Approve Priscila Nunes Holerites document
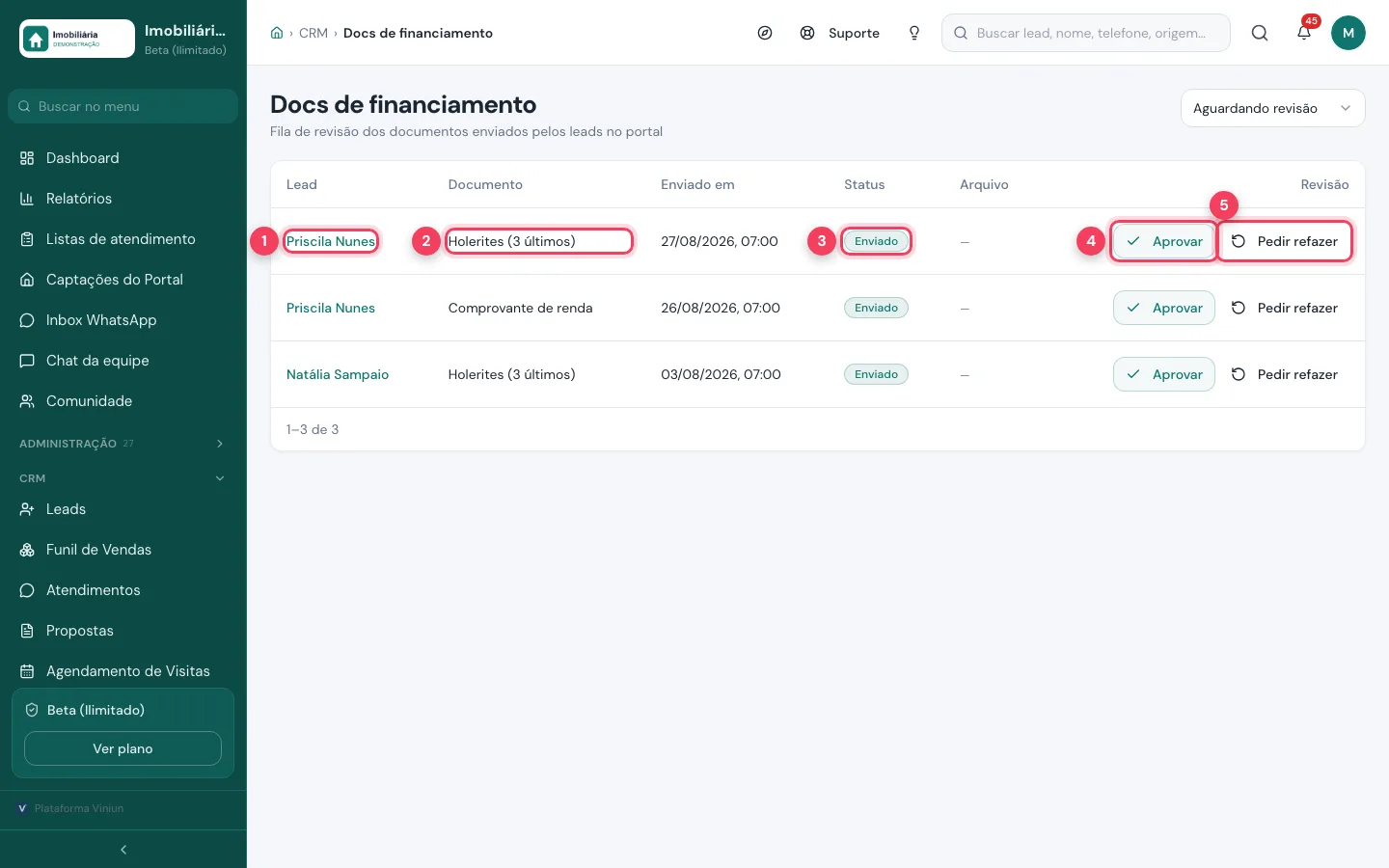 1164,241
